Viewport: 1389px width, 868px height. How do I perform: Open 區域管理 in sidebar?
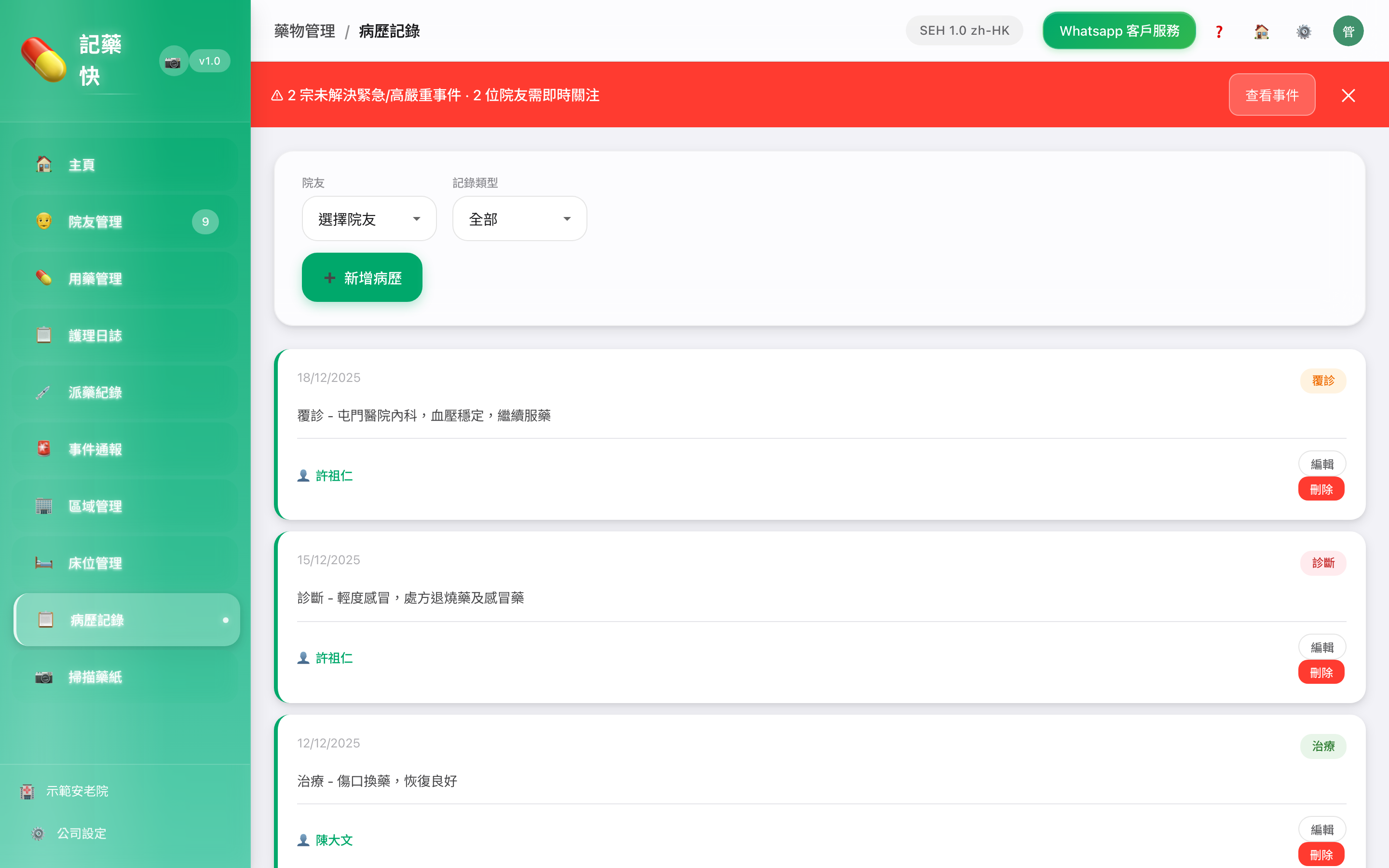[x=126, y=506]
